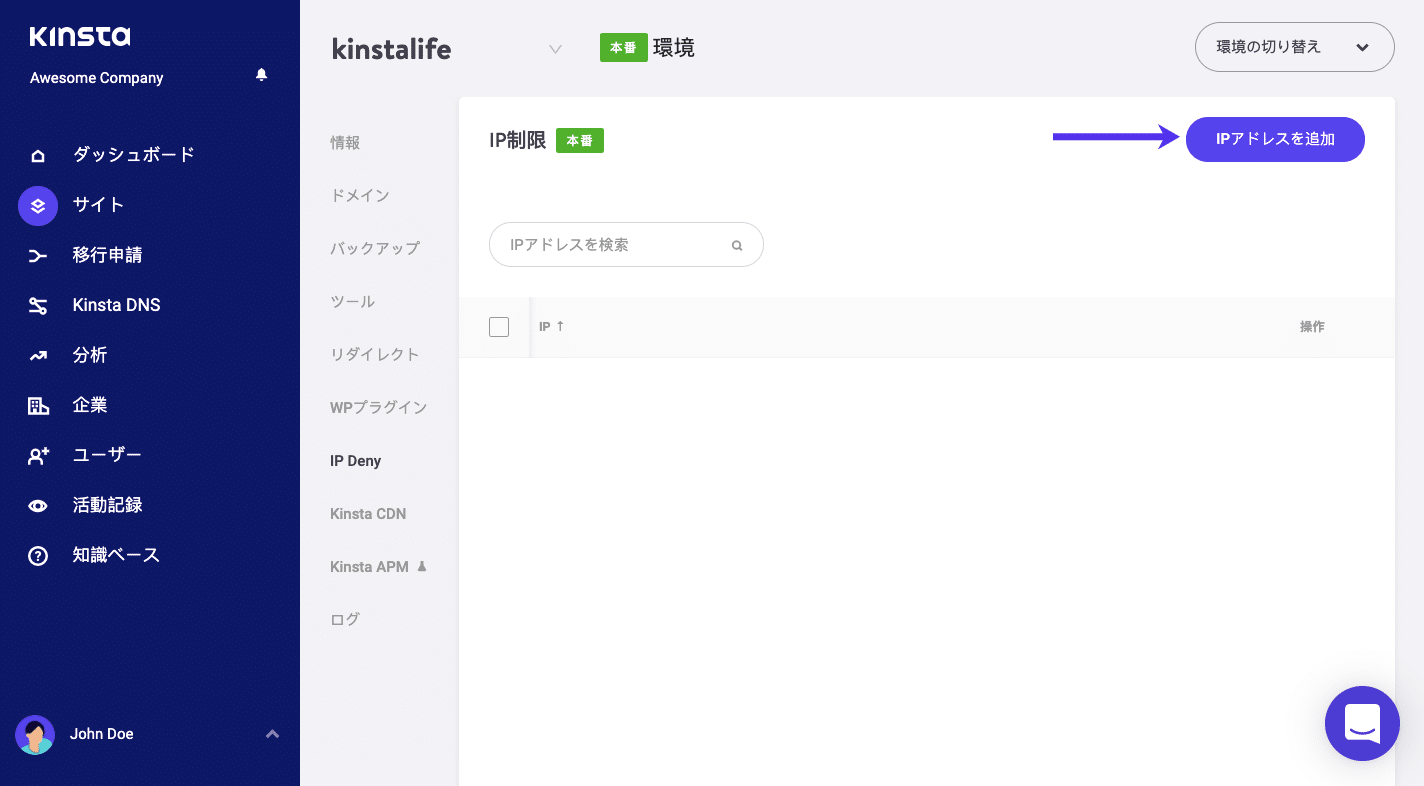This screenshot has width=1424, height=786.
Task: Select the サイト icon in the sidebar
Action: (38, 204)
